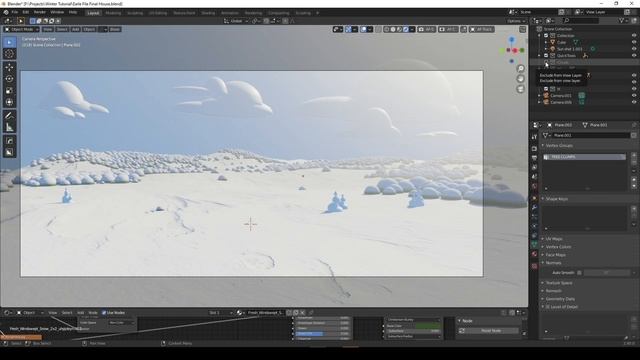
Task: Click the green Base Color swatch
Action: (427, 326)
